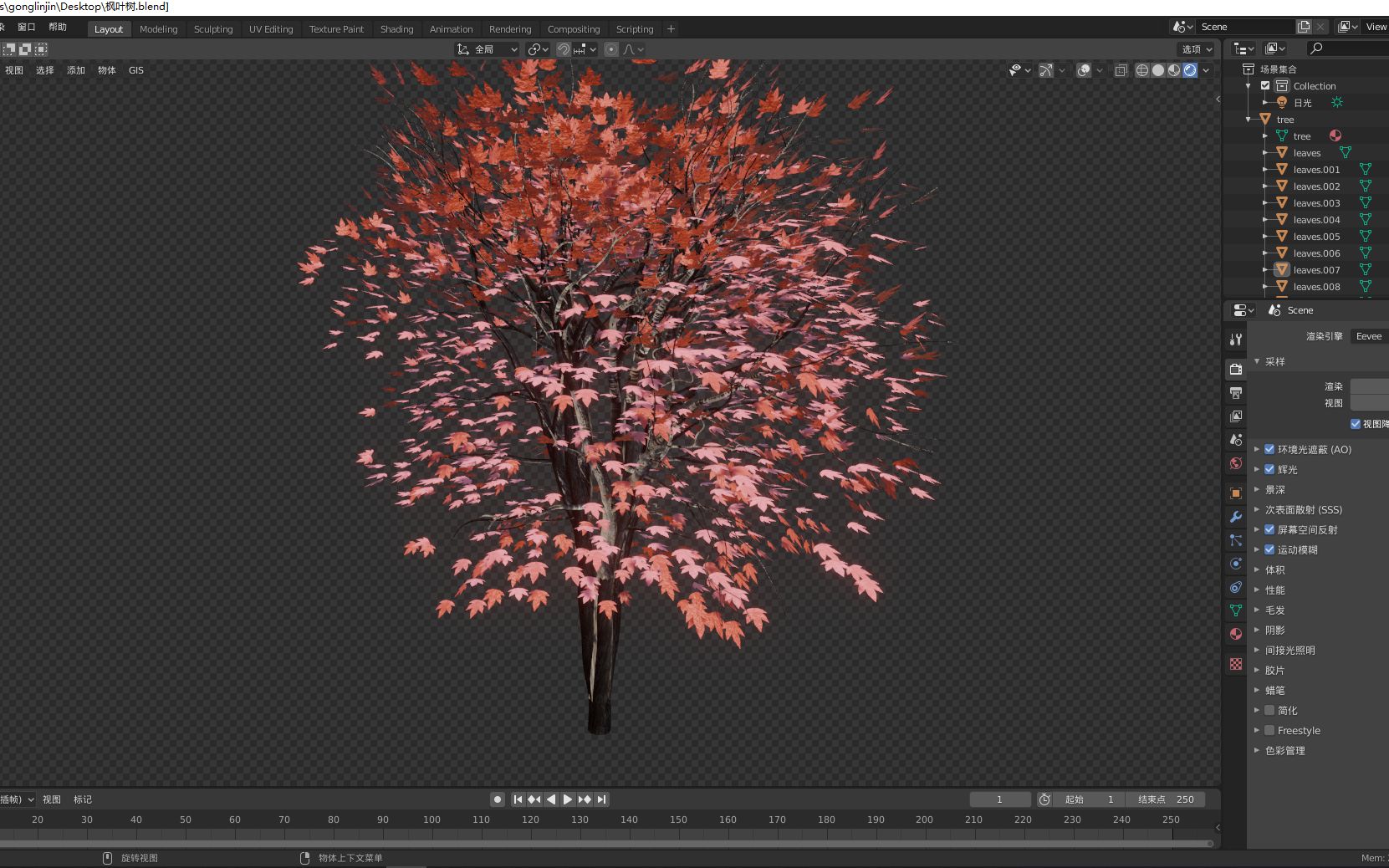Open the Modifier properties wrench tab
Screen dimensions: 1389x868
[x=1236, y=517]
